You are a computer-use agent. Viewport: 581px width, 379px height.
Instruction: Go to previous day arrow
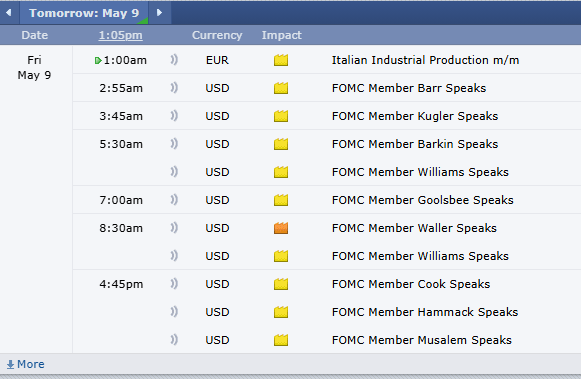[9, 13]
